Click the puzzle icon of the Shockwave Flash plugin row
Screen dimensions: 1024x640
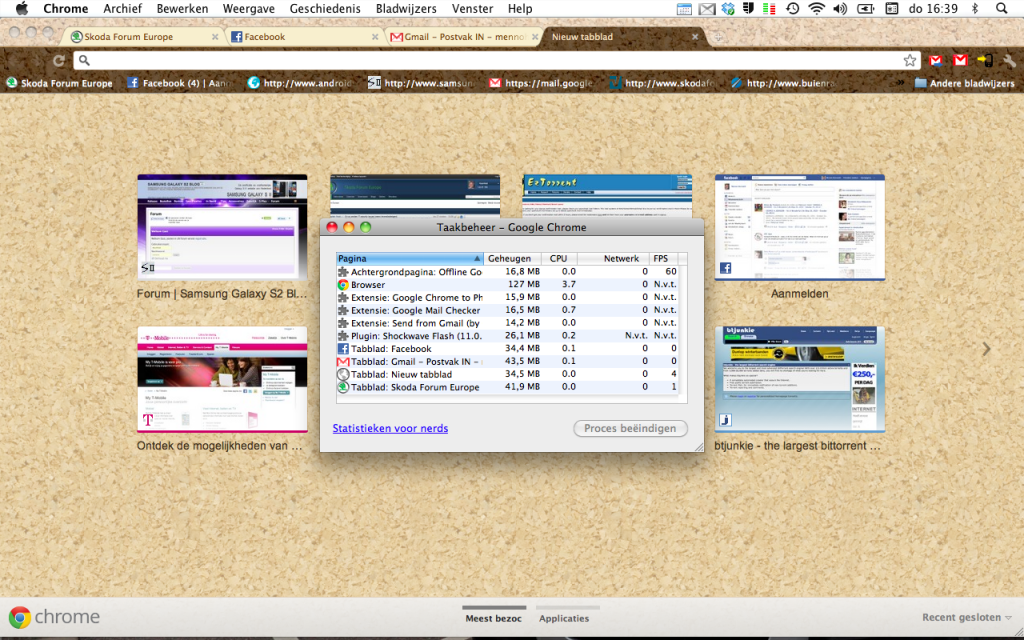tap(343, 336)
